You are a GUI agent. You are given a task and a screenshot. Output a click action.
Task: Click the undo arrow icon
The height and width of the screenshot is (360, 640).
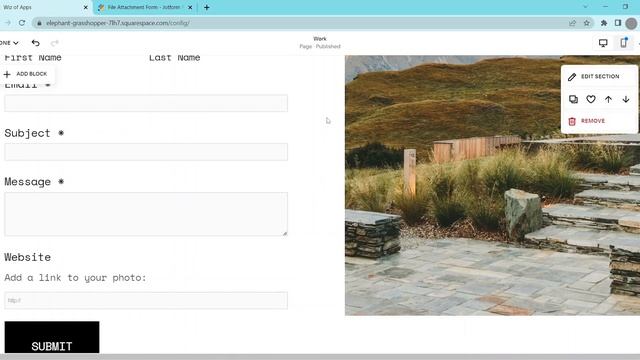36,43
